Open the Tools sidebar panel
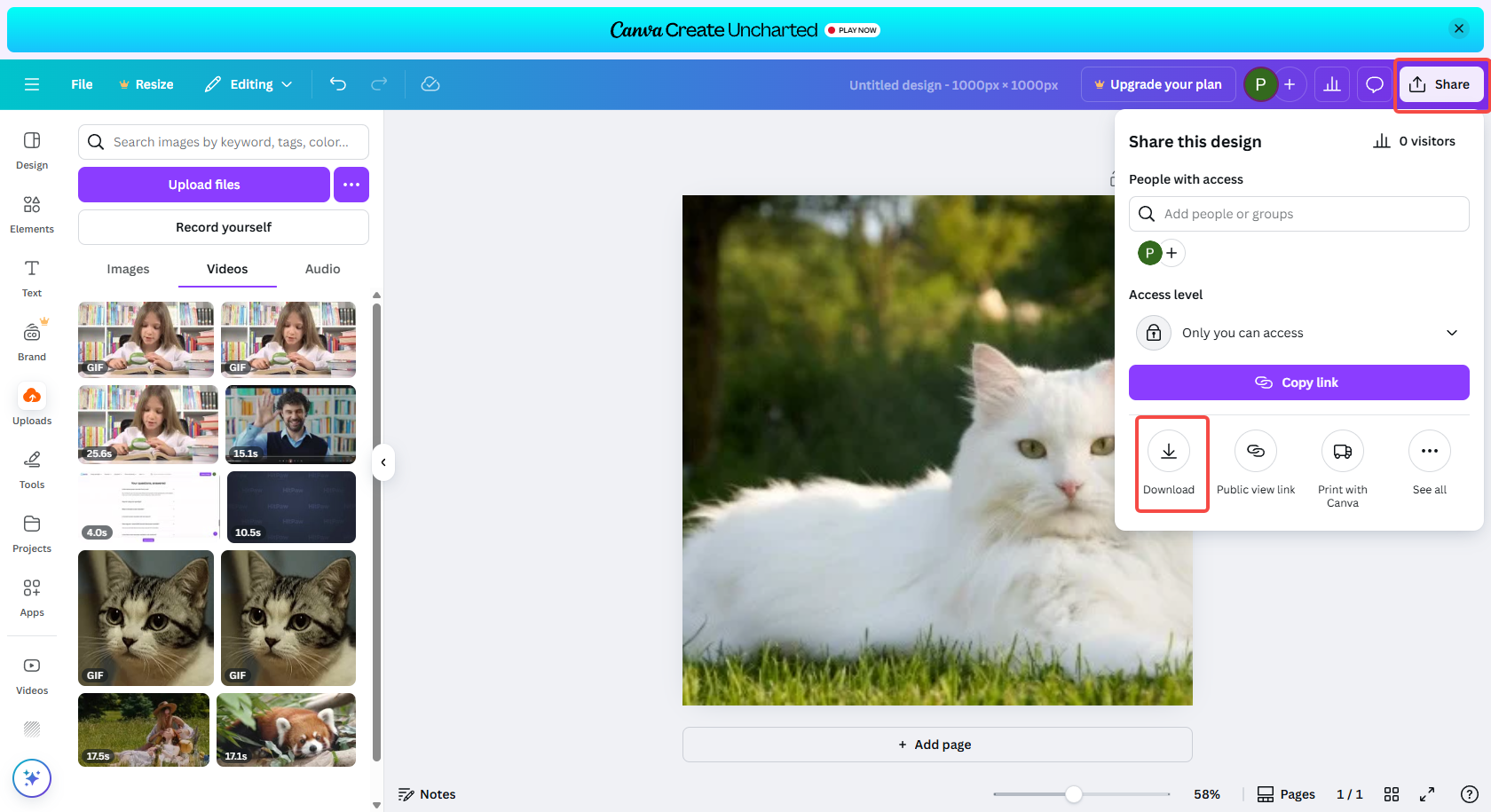1491x812 pixels. pyautogui.click(x=32, y=470)
